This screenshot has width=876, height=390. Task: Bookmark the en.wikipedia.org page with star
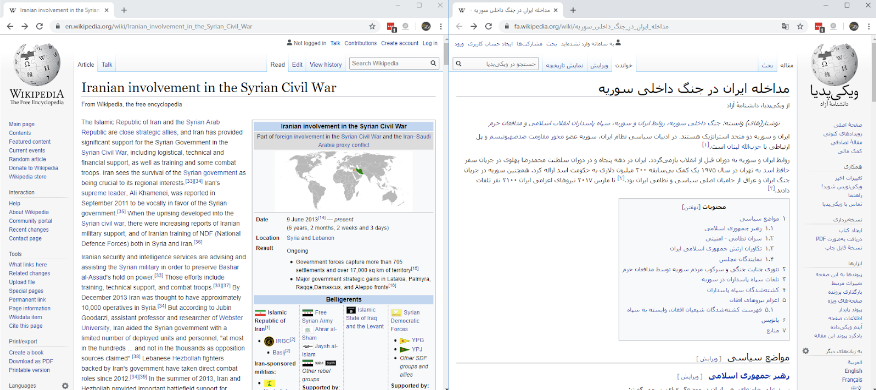[x=372, y=26]
